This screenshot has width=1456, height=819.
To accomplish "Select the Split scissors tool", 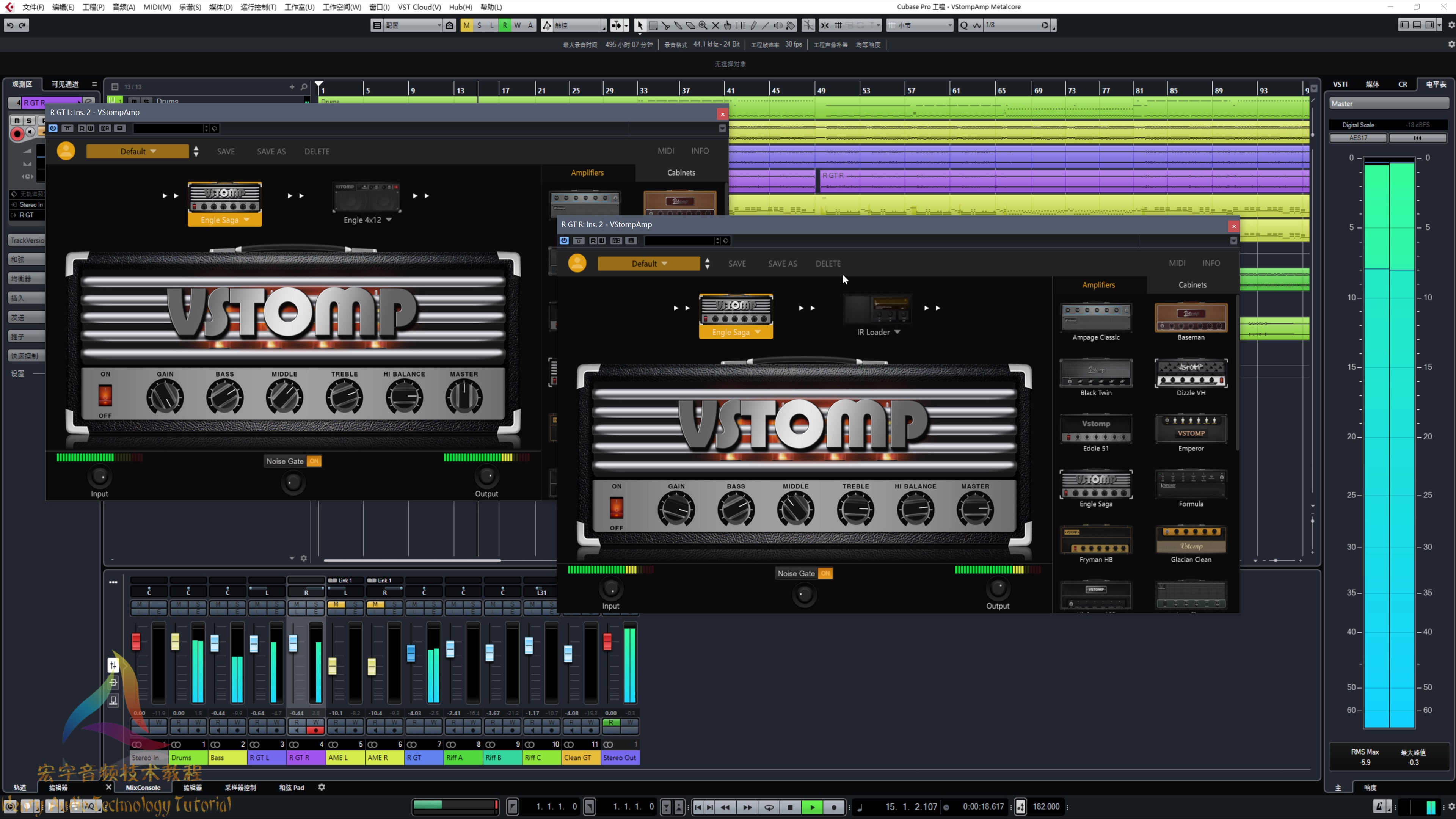I will coord(666,25).
